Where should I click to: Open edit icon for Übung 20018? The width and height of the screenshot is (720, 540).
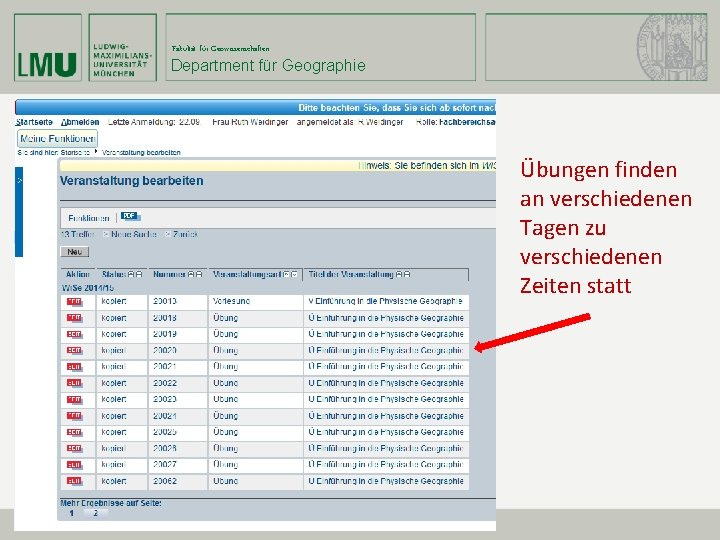[x=74, y=318]
